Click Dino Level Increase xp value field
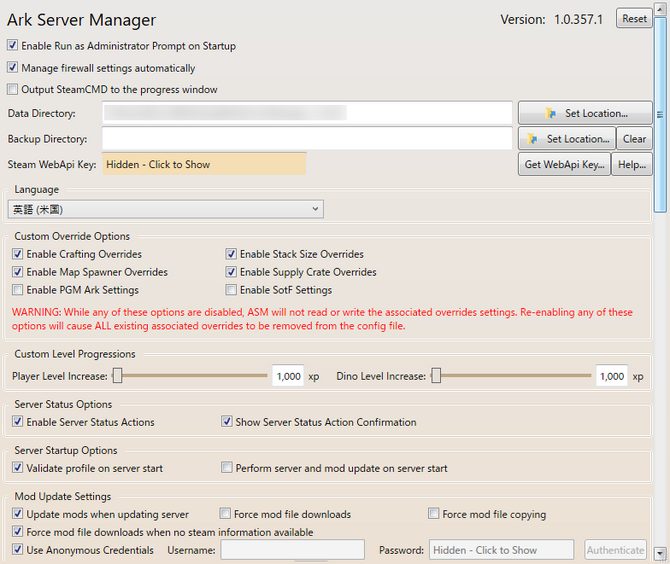The height and width of the screenshot is (564, 670). pos(611,376)
